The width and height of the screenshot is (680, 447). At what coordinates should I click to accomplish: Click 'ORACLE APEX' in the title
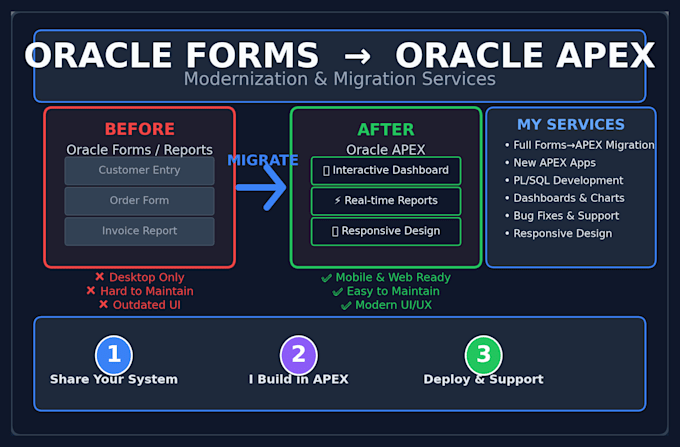525,55
